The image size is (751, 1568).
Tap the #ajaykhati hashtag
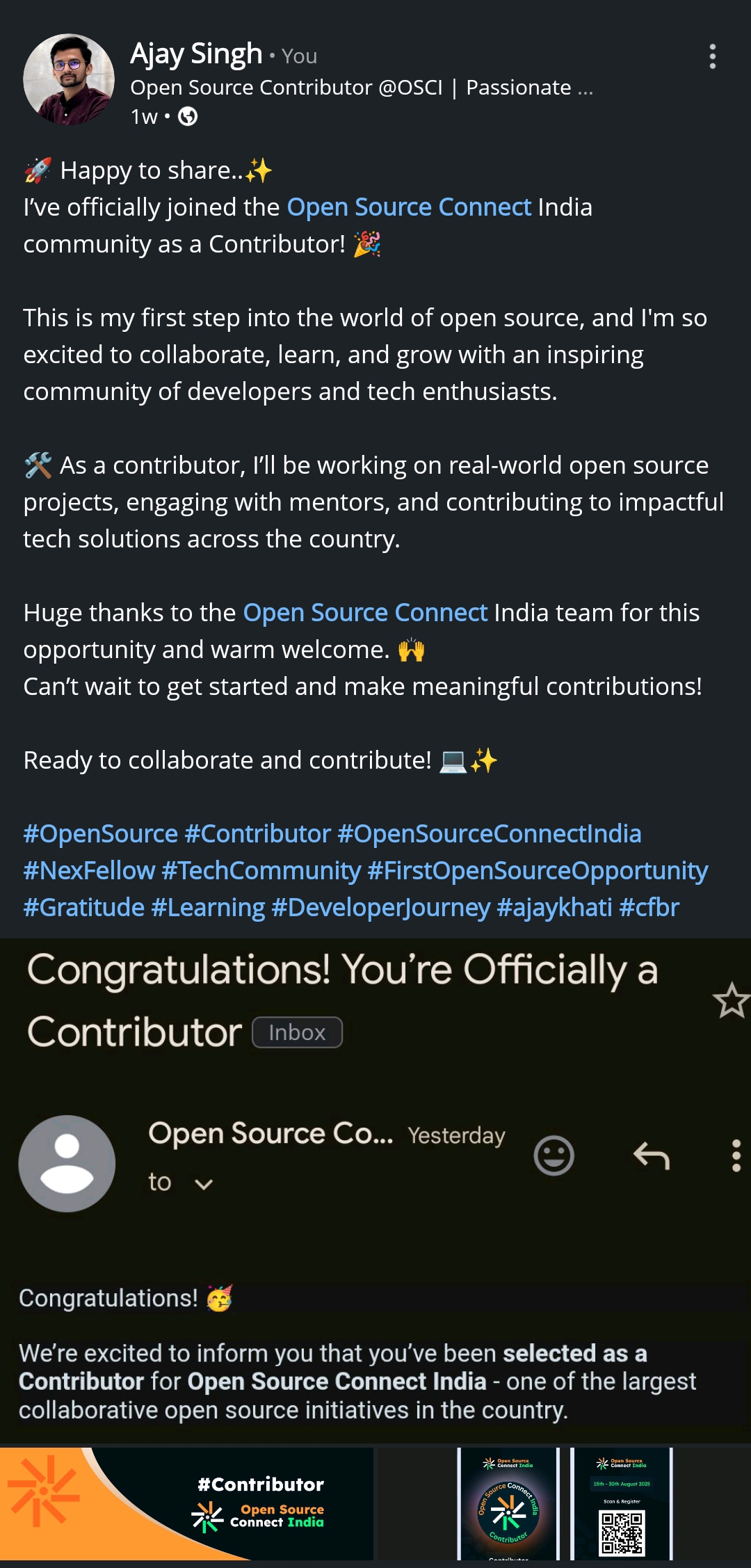[555, 907]
